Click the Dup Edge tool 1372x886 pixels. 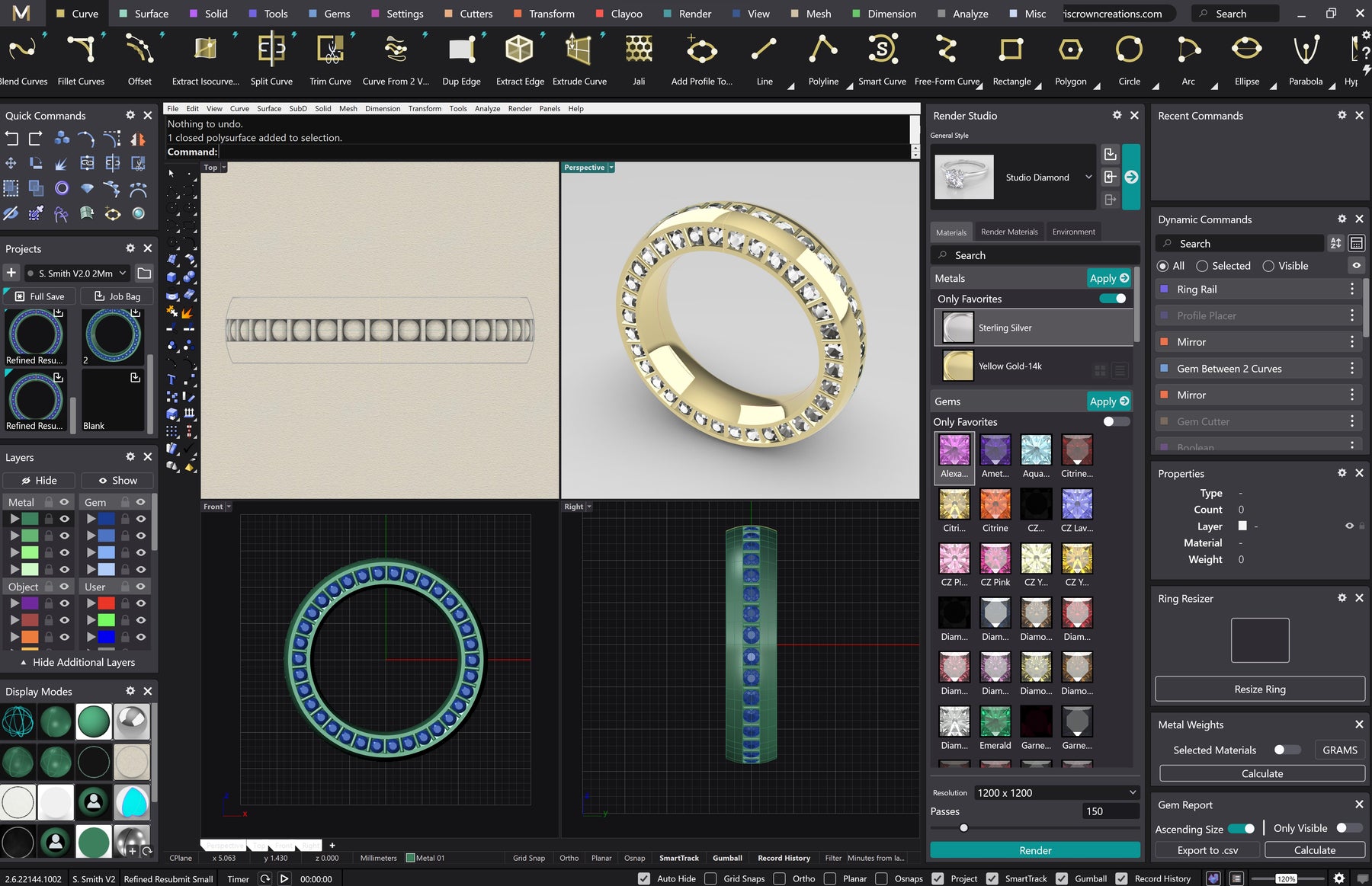click(461, 53)
